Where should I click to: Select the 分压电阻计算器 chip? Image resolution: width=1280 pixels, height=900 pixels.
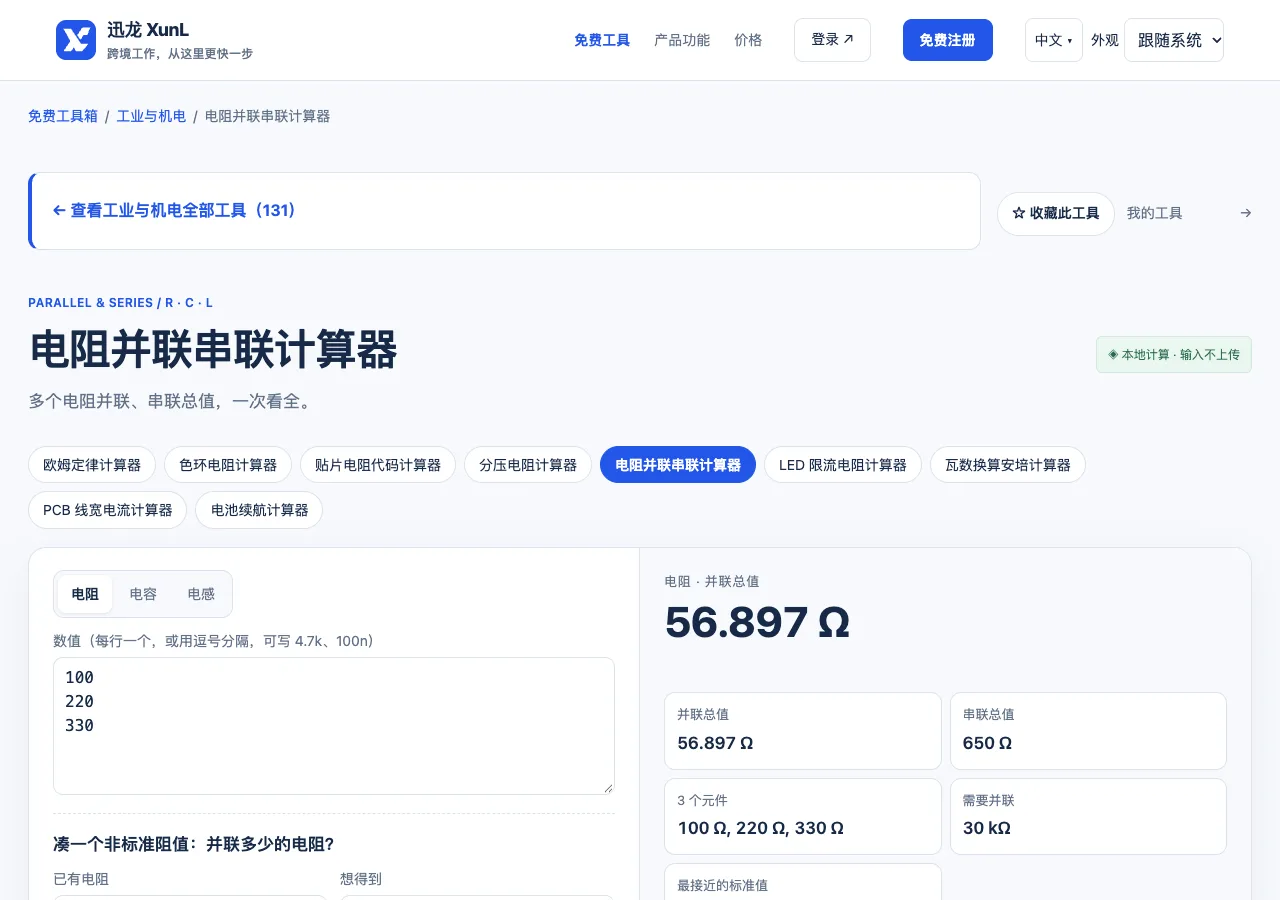[x=528, y=465]
